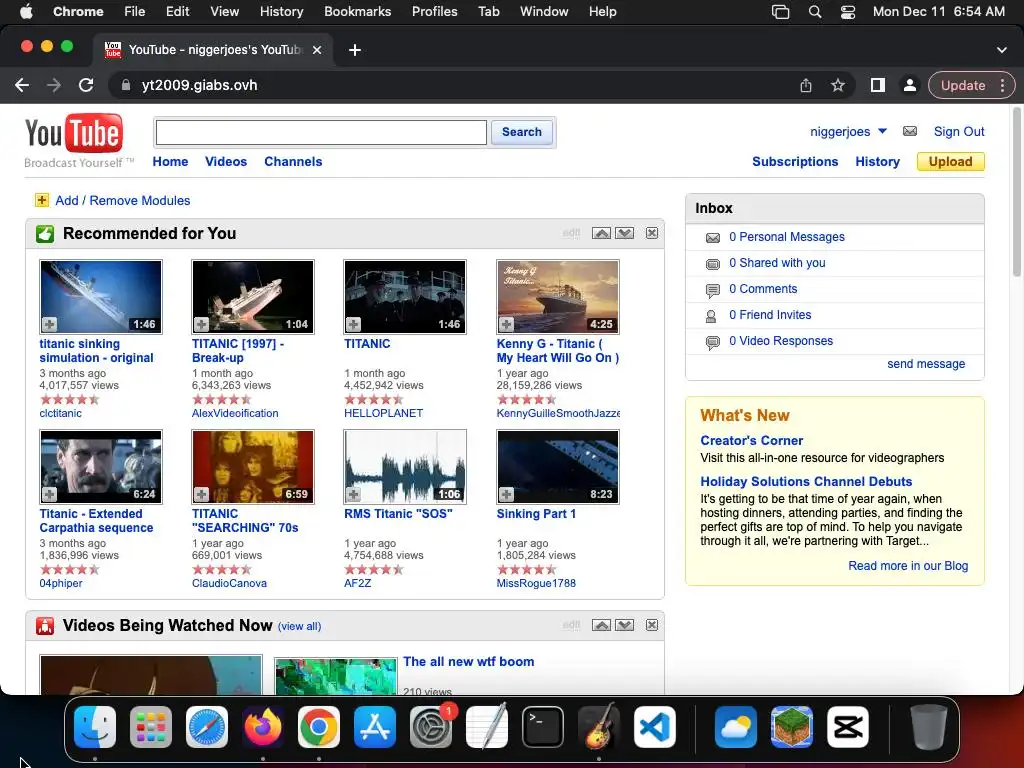The height and width of the screenshot is (768, 1024).
Task: Click the Add / Remove Modules link
Action: pyautogui.click(x=123, y=200)
